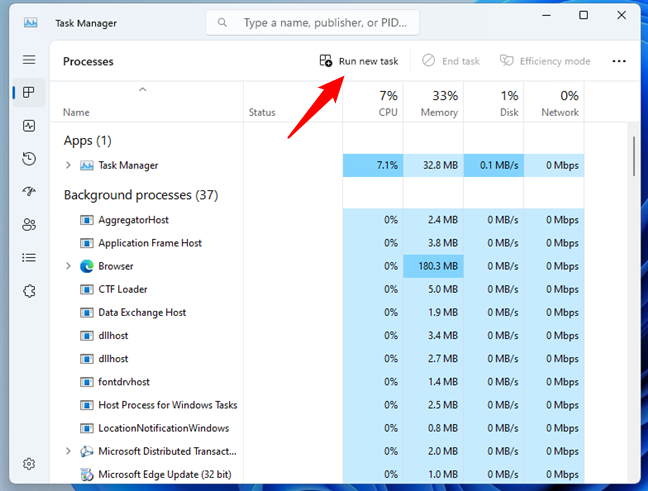
Task: Select the fontdrvhost process row
Action: pos(317,382)
